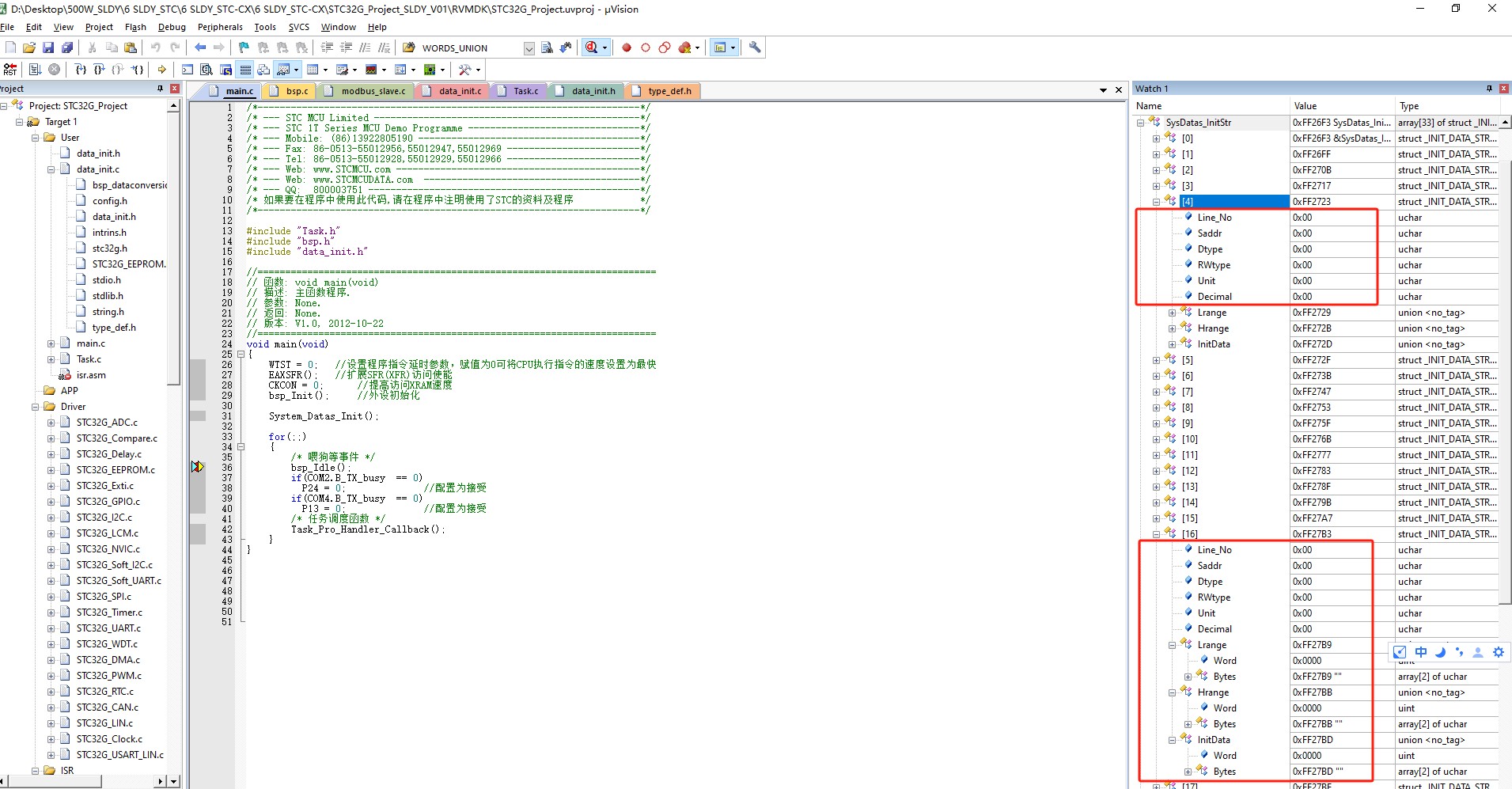This screenshot has height=789, width=1512.
Task: Insert a bookmark with the flag icon
Action: 244,47
